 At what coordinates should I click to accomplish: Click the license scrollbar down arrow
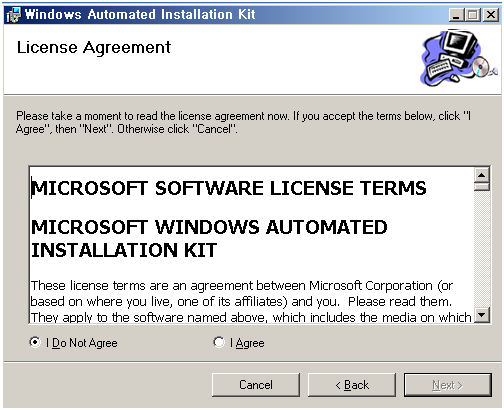481,315
